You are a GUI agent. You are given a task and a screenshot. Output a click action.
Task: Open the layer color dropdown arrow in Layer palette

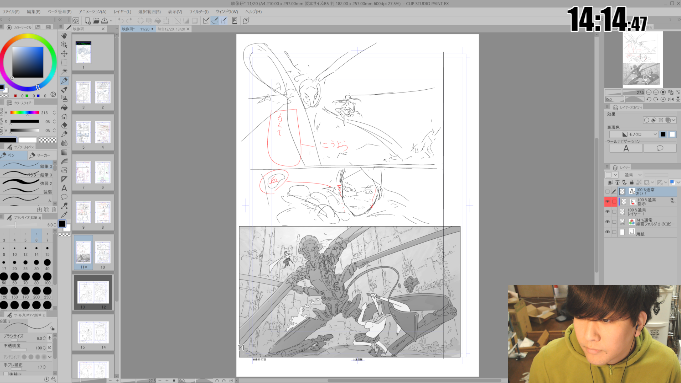coord(678,182)
